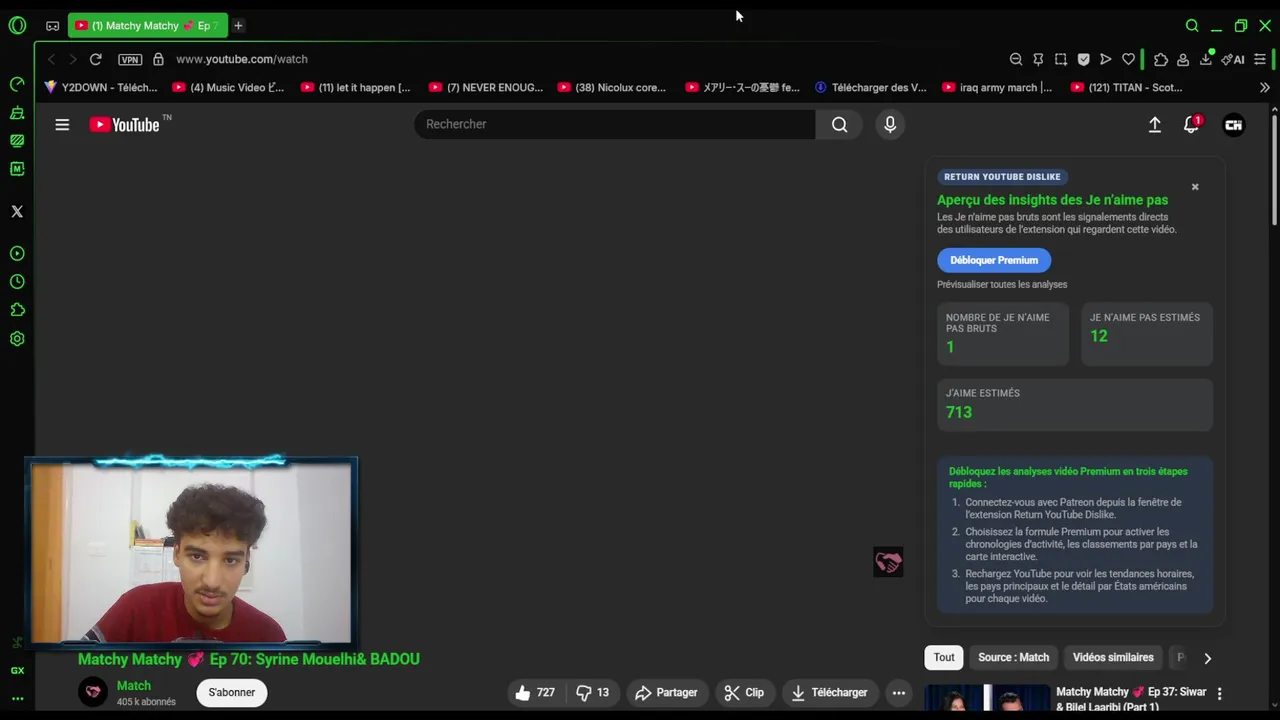
Task: Open Easy Setup sliders icon
Action: click(1260, 59)
